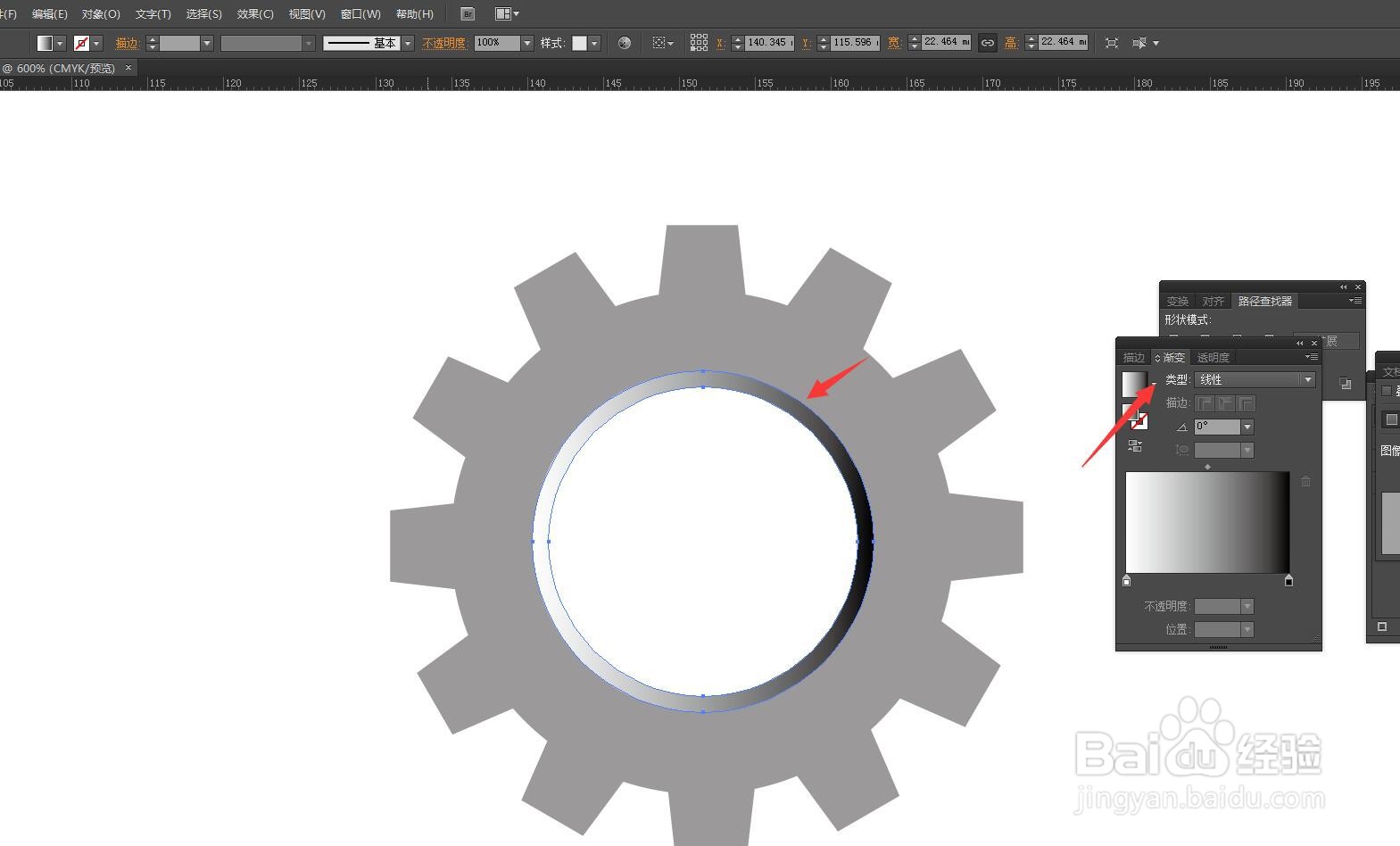Open Adobe Bridge via the Br icon
Viewport: 1400px width, 846px height.
coord(468,14)
